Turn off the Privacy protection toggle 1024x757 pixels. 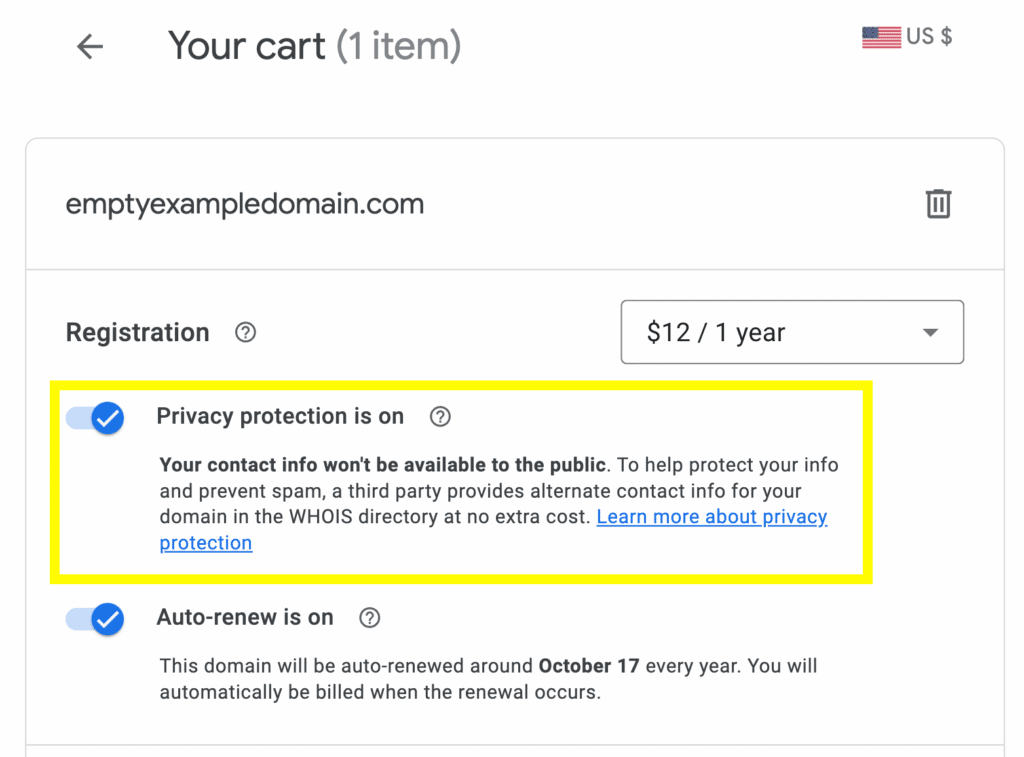coord(95,418)
